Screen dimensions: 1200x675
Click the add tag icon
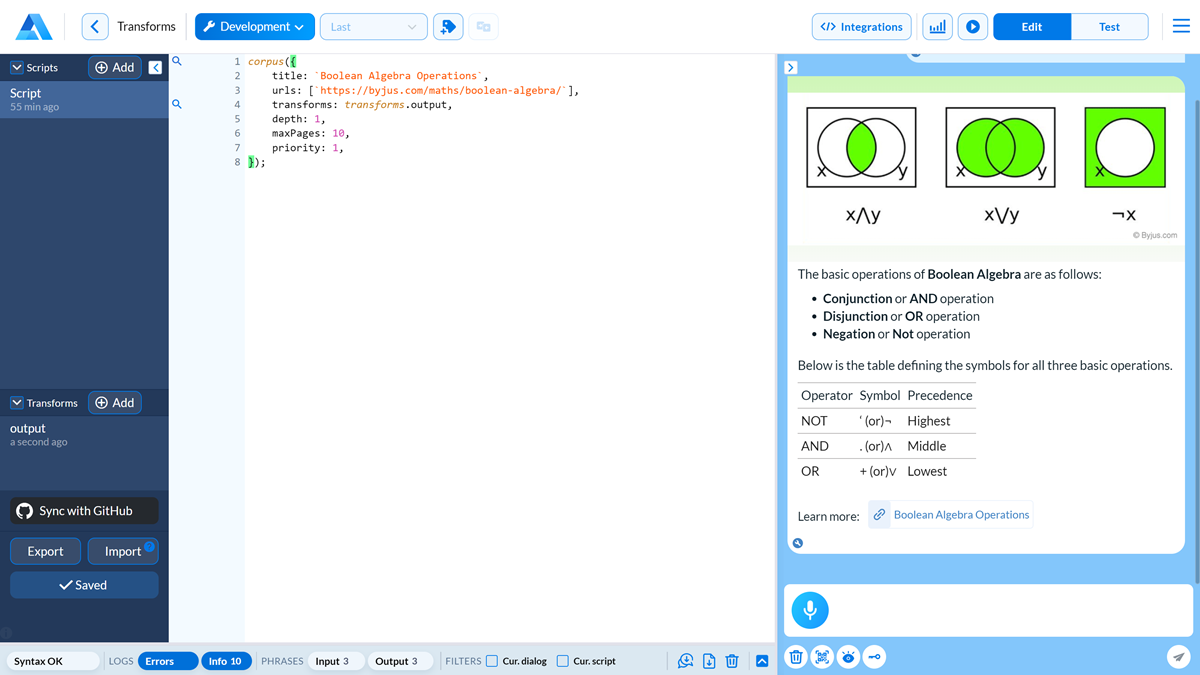448,27
